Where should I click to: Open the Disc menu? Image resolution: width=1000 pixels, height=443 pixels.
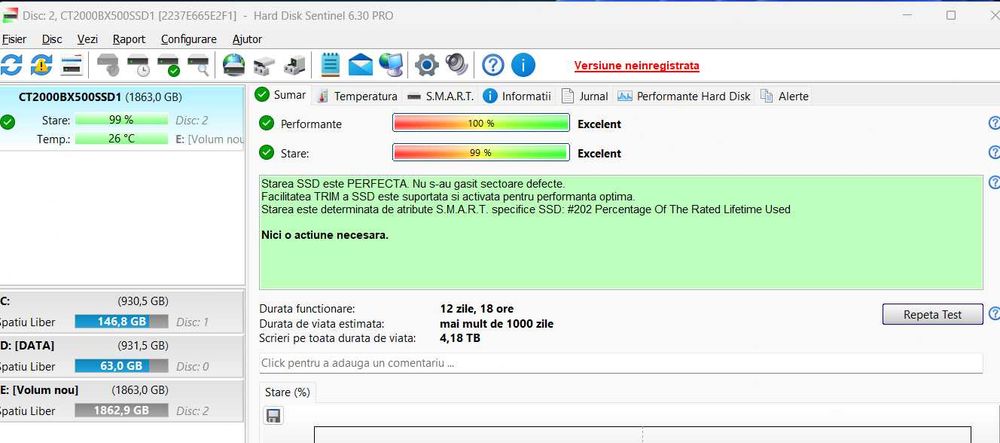click(52, 39)
